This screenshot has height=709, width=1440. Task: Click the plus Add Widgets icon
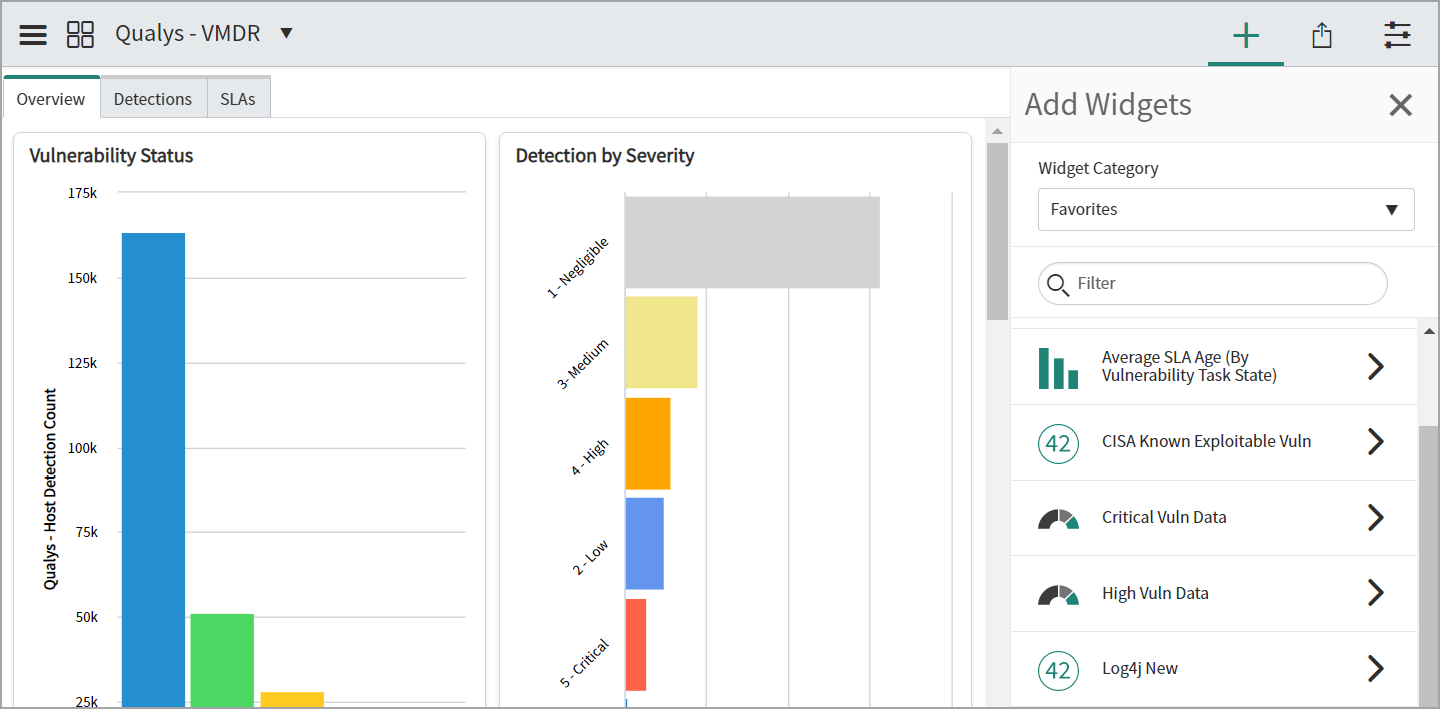point(1245,36)
